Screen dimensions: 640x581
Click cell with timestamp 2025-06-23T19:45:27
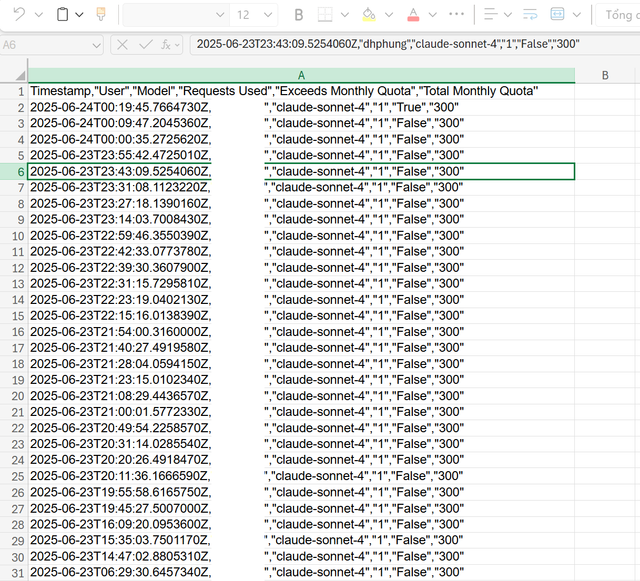[x=301, y=508]
